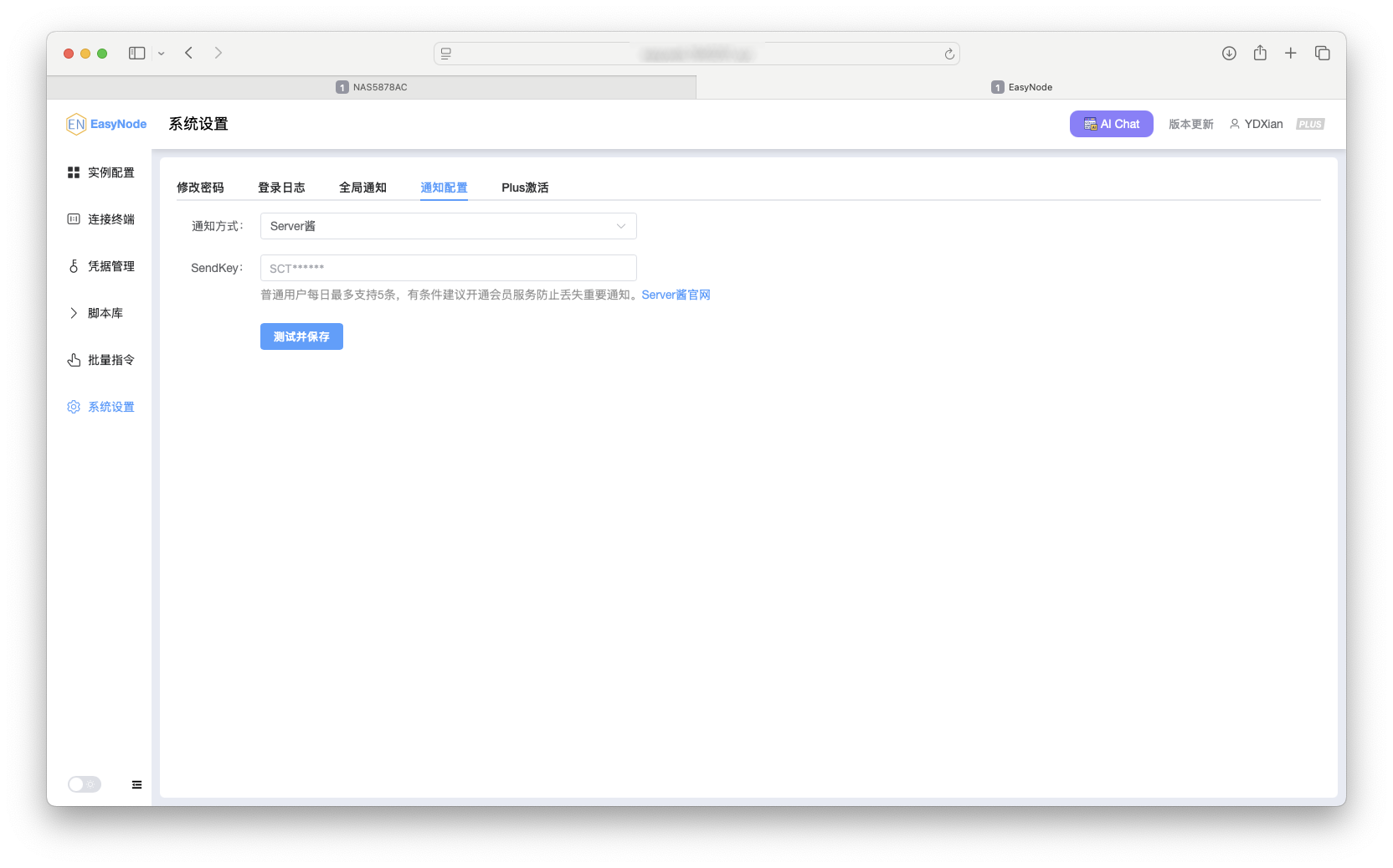Toggle dark mode with the theme switch
The width and height of the screenshot is (1393, 868).
coord(84,783)
